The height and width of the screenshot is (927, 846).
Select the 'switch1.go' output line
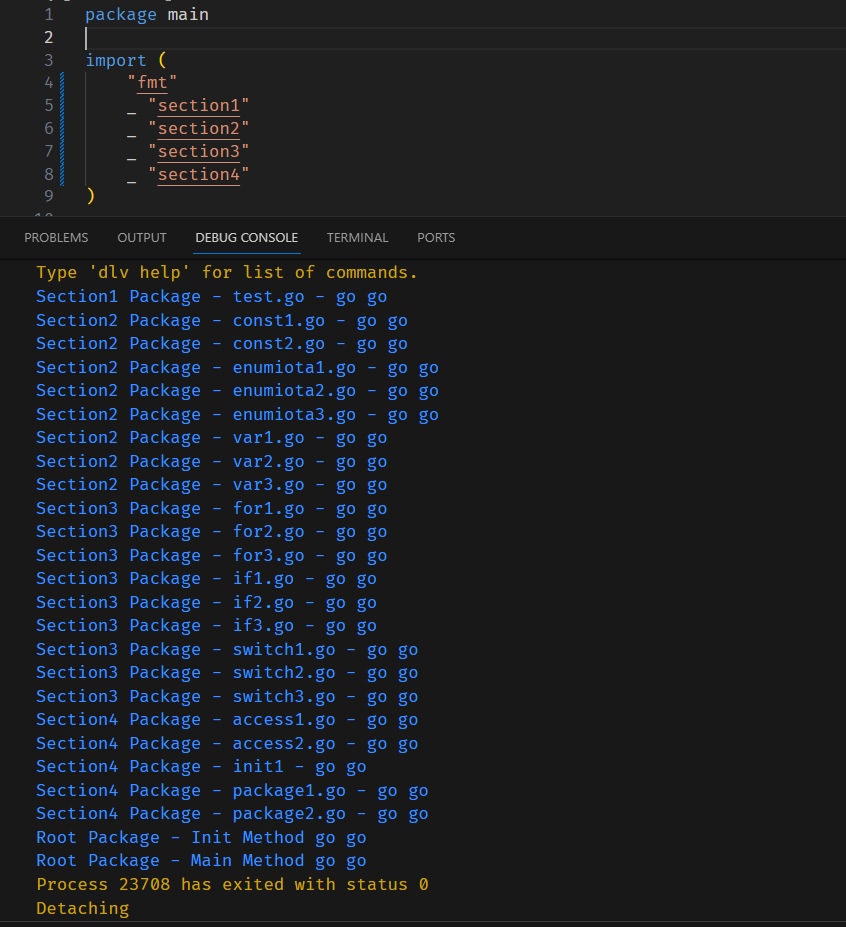point(227,649)
